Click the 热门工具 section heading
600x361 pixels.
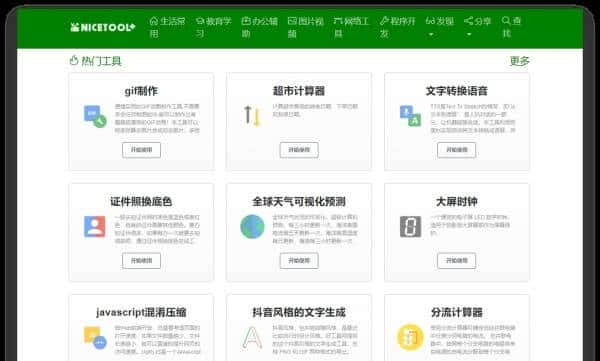point(101,61)
